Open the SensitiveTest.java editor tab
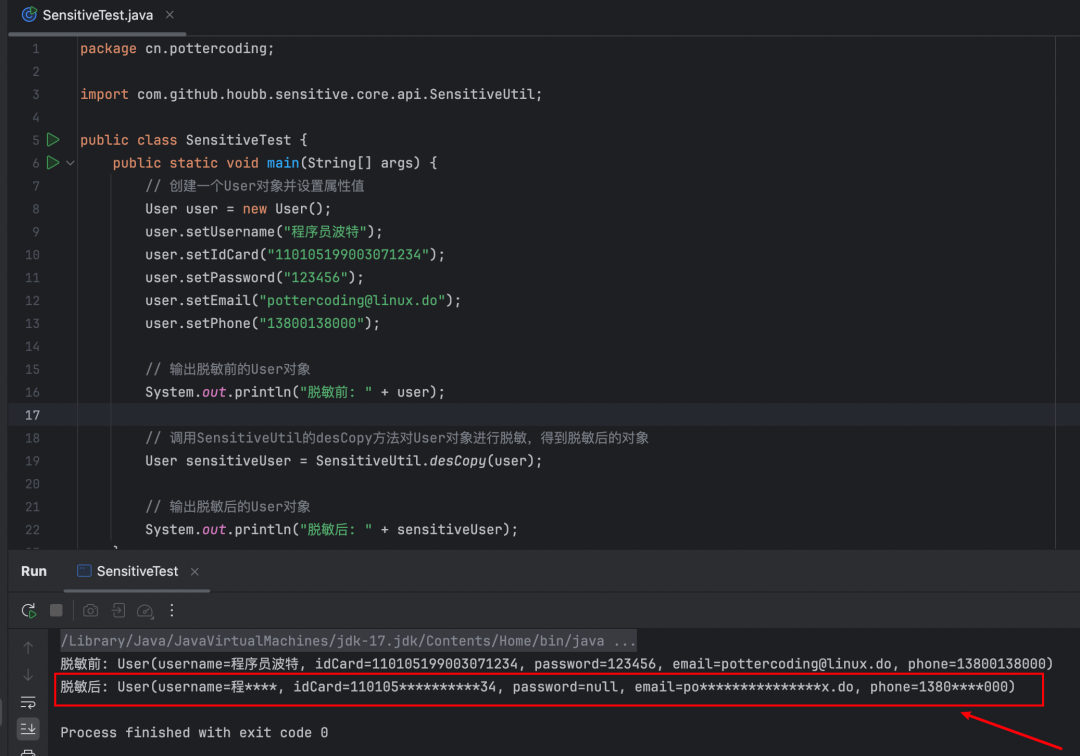Screen dimensions: 1080x756 click(97, 15)
